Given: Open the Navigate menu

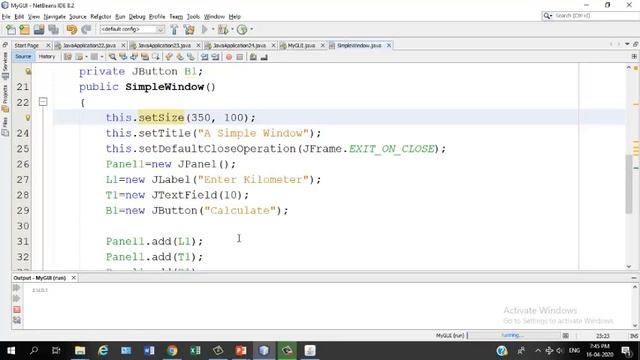Looking at the screenshot, I should pos(54,17).
